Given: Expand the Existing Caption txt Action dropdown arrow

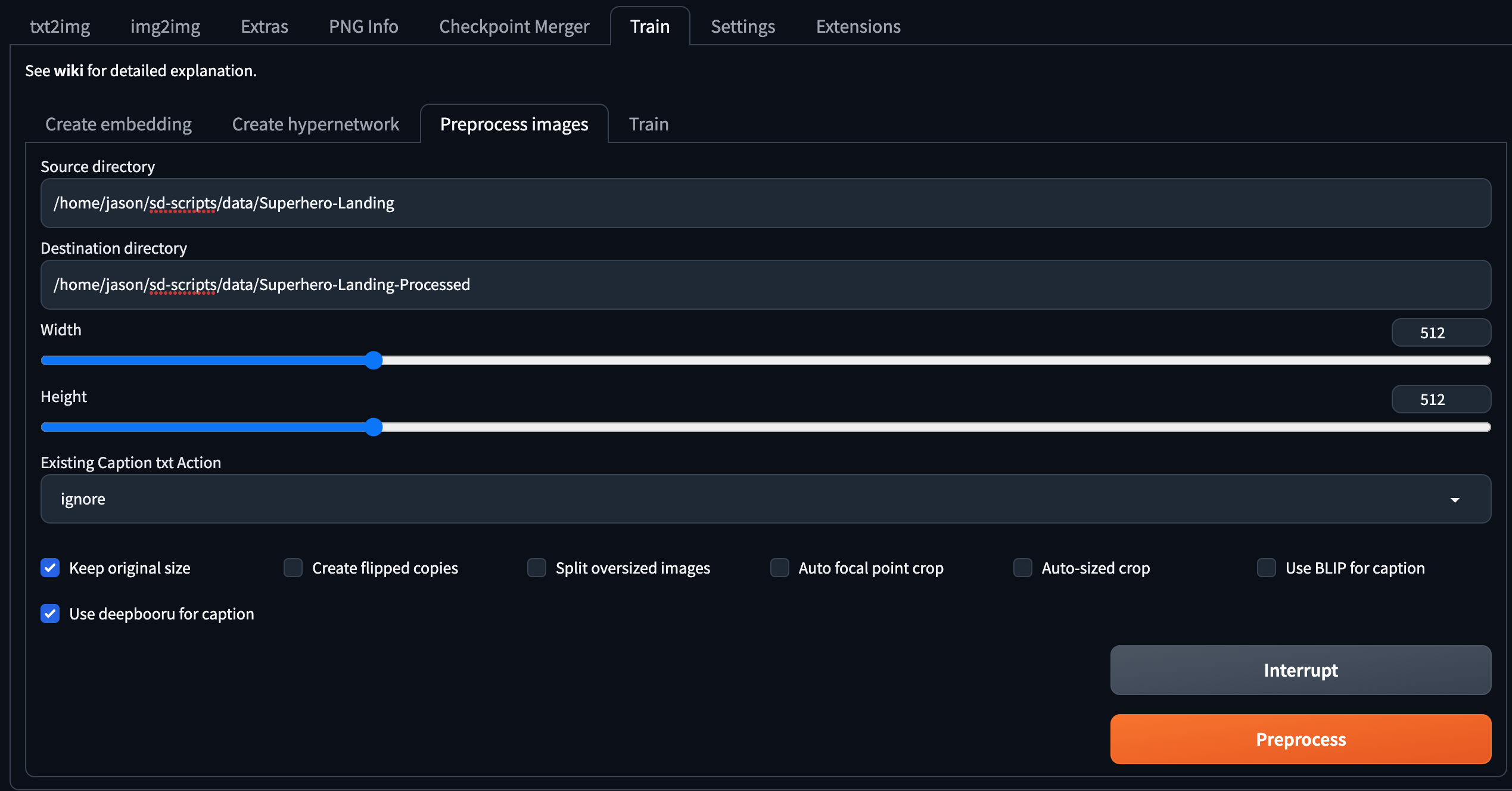Looking at the screenshot, I should coord(1454,500).
